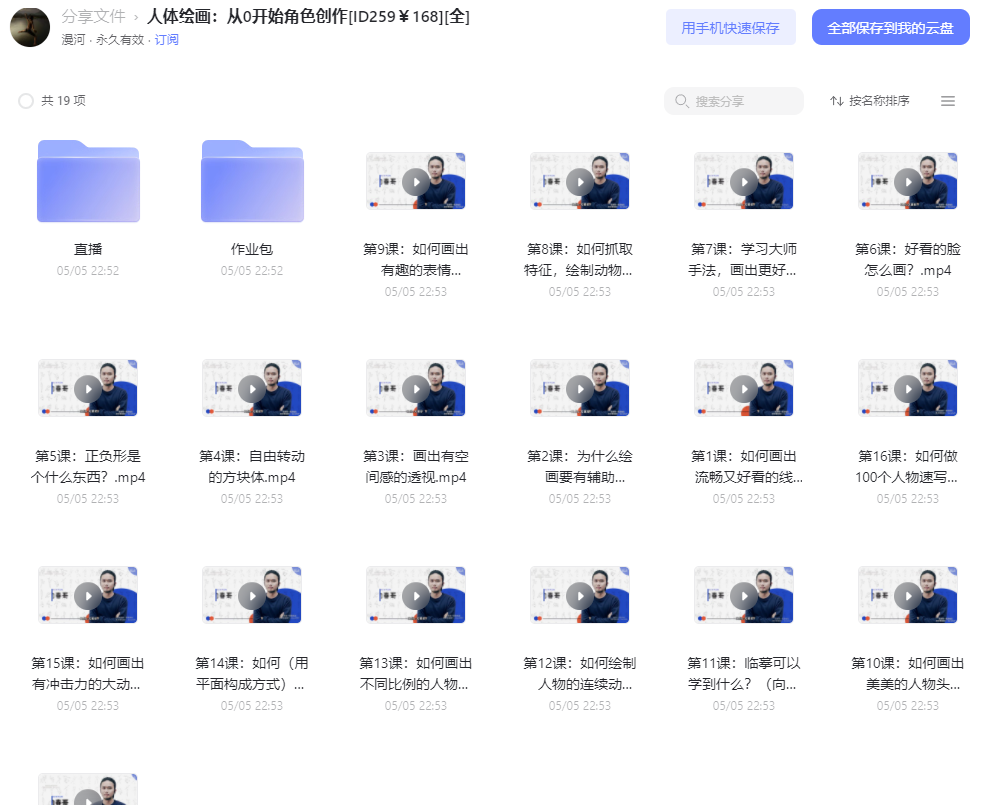Open the 第14课 video thumbnail
The height and width of the screenshot is (805, 989).
(252, 595)
